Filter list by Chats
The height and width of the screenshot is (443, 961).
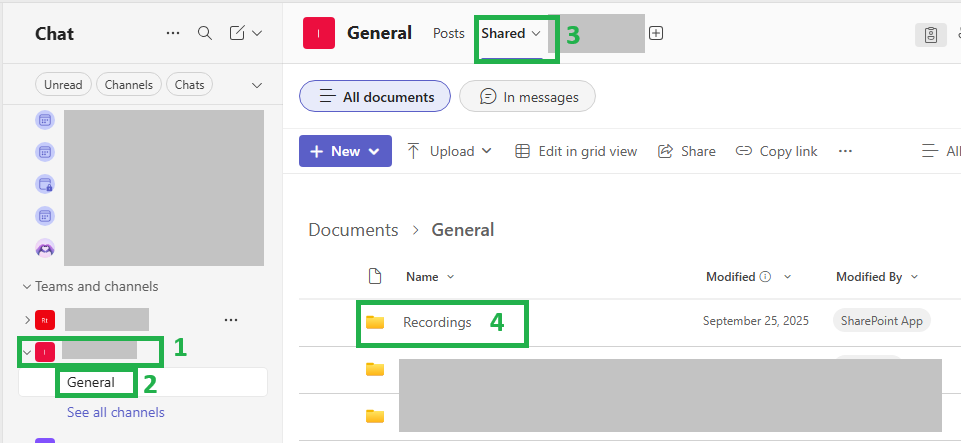[x=189, y=85]
